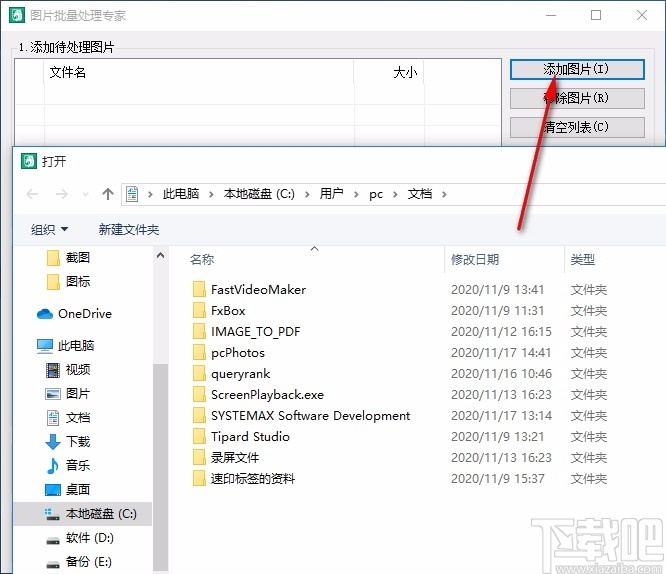Expand chevron before 此电脑 in address bar
The width and height of the screenshot is (666, 574).
pos(150,195)
